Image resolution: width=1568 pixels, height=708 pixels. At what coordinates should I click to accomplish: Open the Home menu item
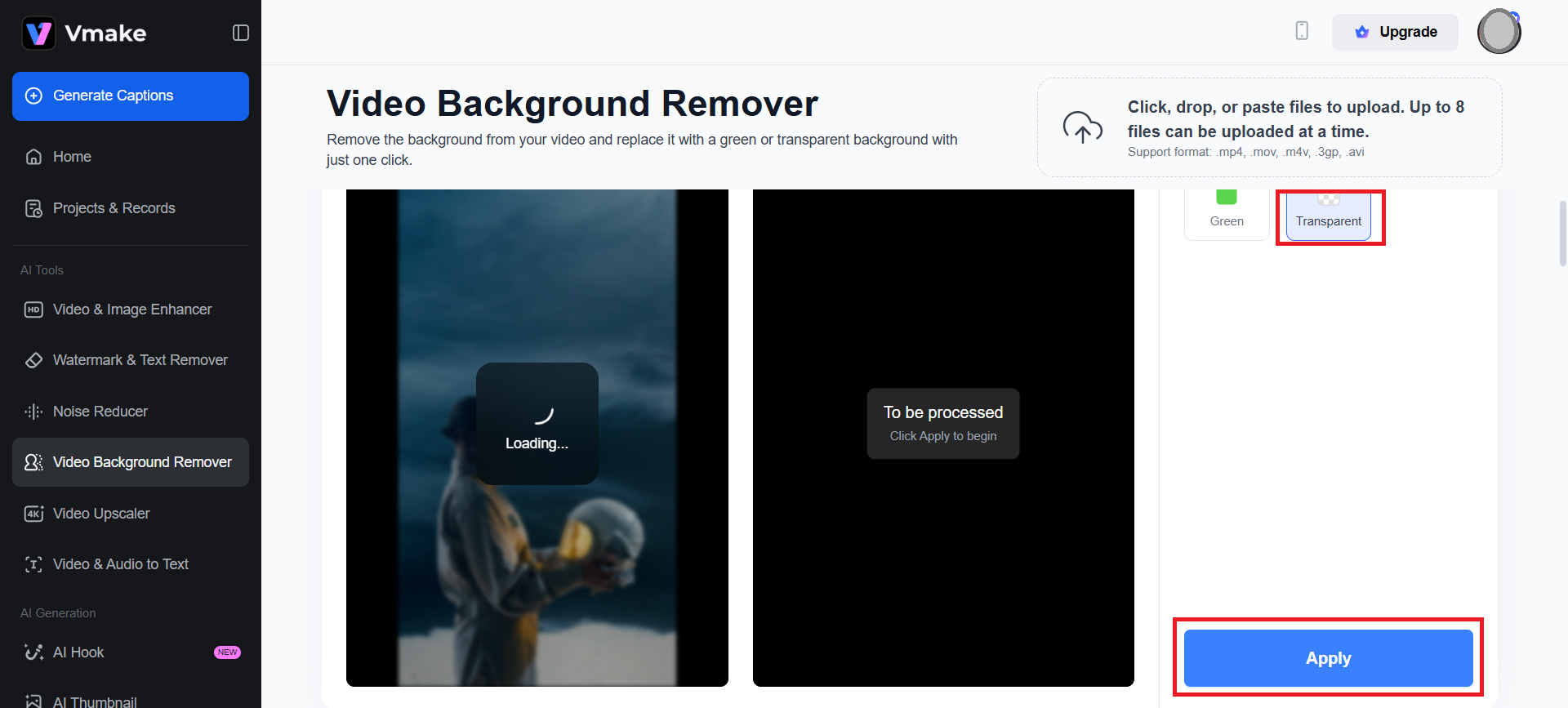(72, 157)
